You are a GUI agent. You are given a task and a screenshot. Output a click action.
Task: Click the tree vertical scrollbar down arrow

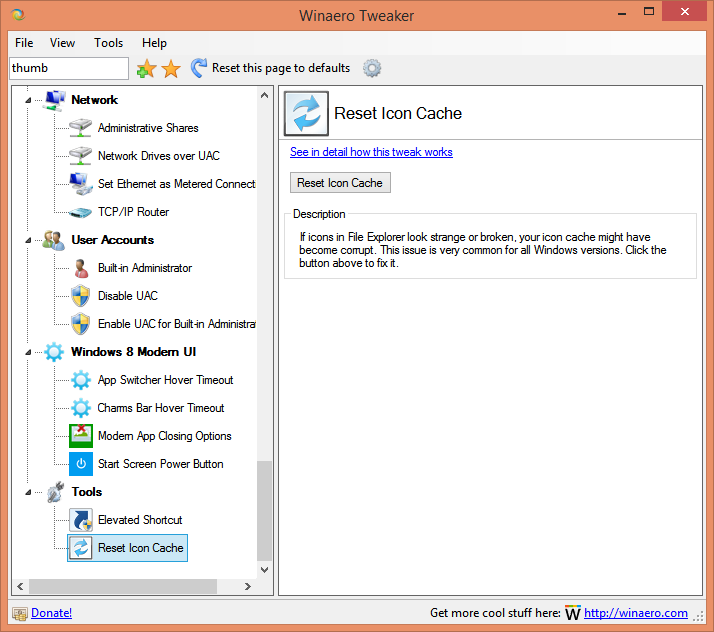point(265,569)
